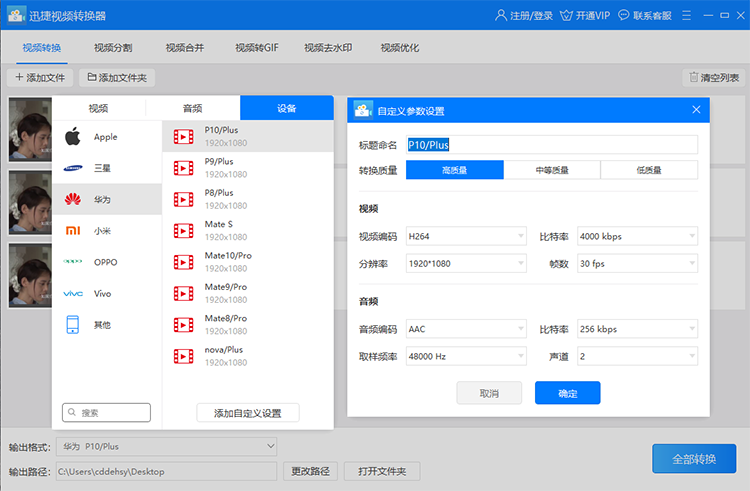The image size is (750, 491).
Task: Click 取消 in the settings dialog
Action: pos(489,393)
